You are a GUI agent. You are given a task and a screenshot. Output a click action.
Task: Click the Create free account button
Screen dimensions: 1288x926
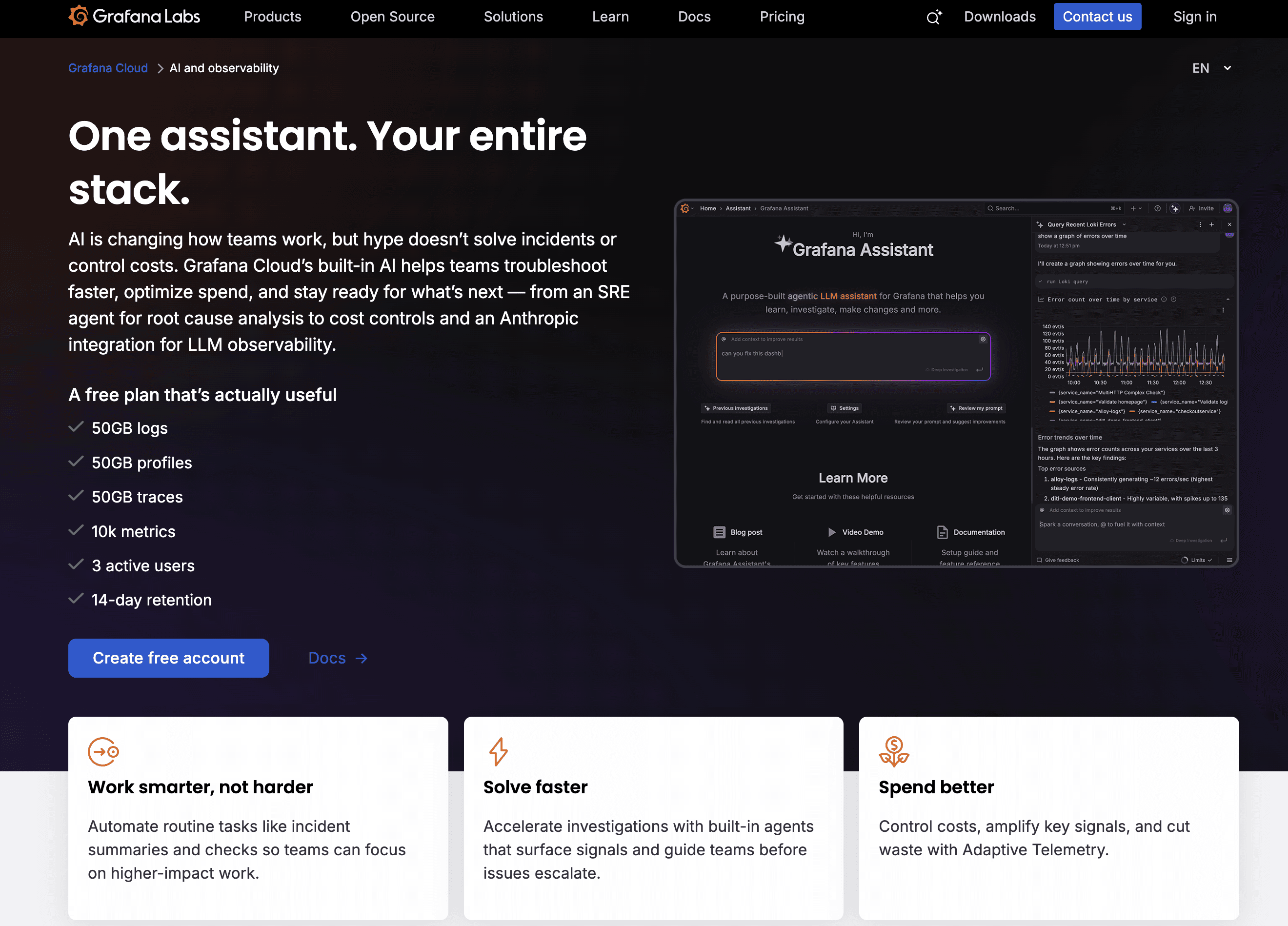(168, 658)
